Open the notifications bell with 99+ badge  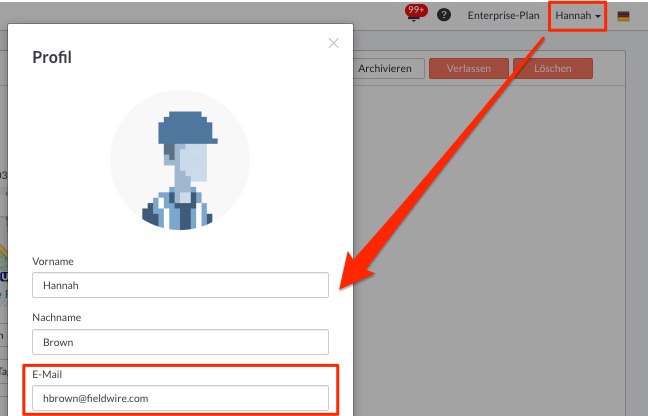(413, 17)
